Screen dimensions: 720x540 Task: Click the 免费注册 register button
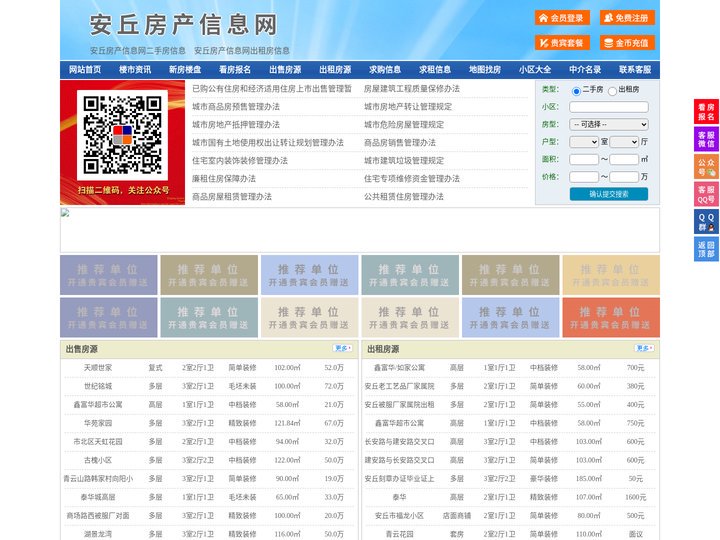[627, 18]
